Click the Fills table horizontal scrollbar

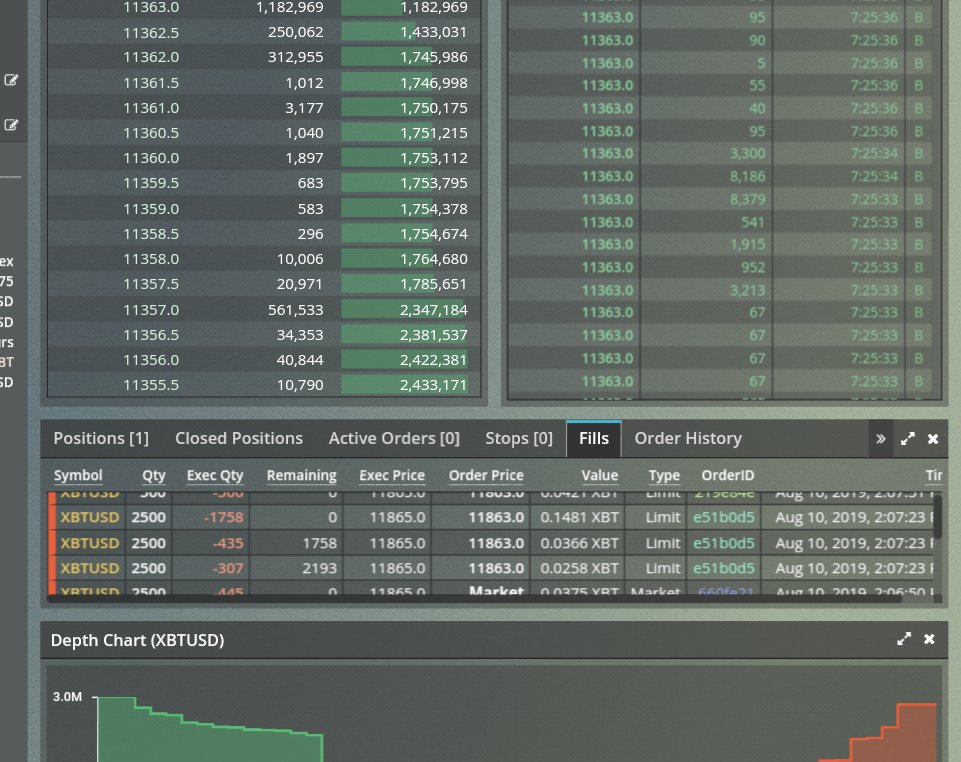(x=474, y=599)
